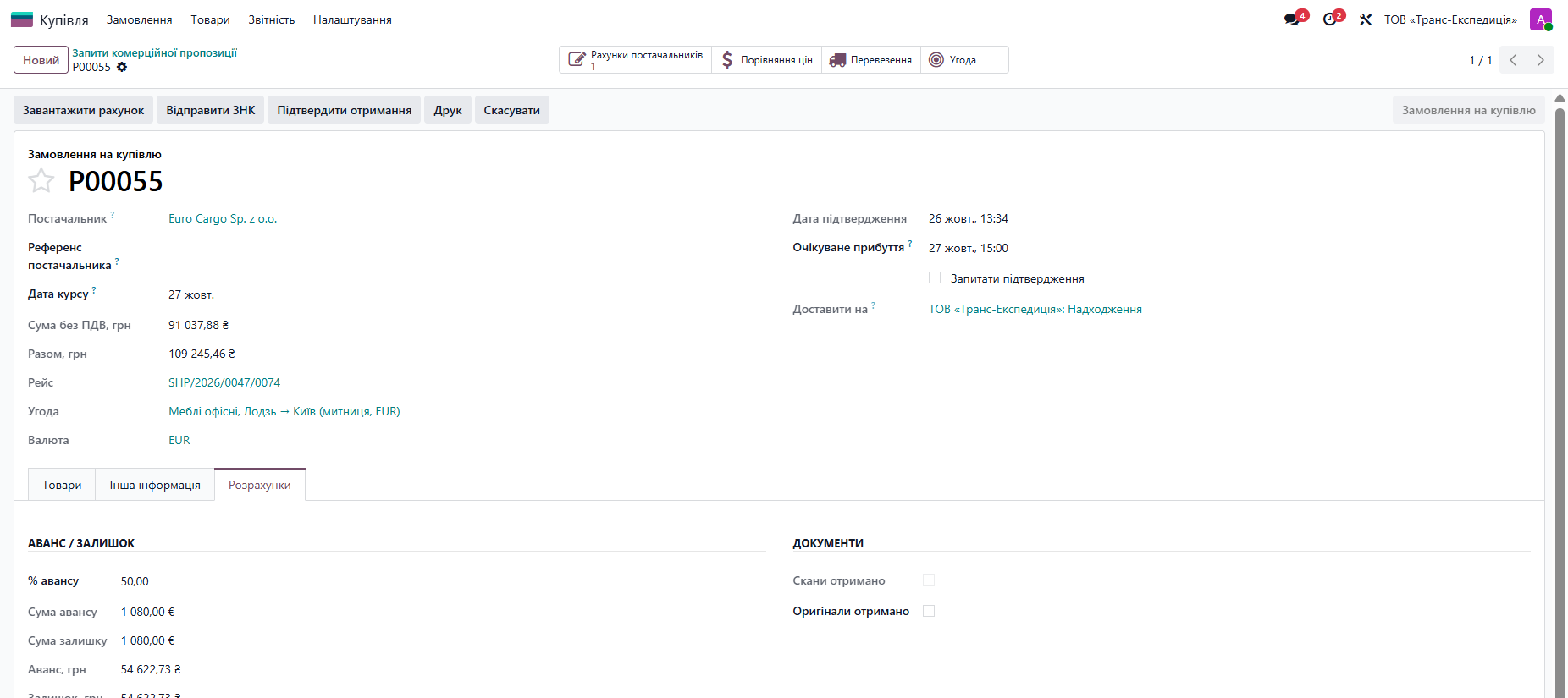Open Звітність menu
This screenshot has width=1568, height=698.
(272, 19)
